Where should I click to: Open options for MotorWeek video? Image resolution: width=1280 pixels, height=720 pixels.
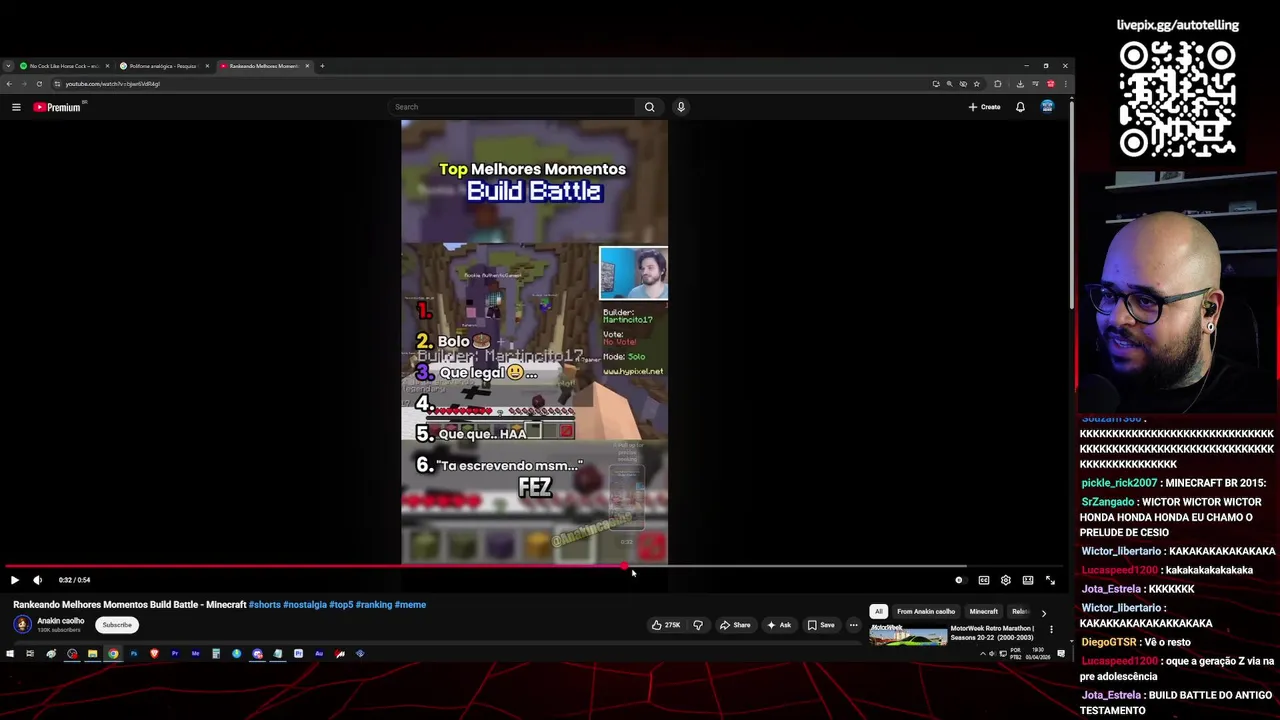pos(1051,630)
